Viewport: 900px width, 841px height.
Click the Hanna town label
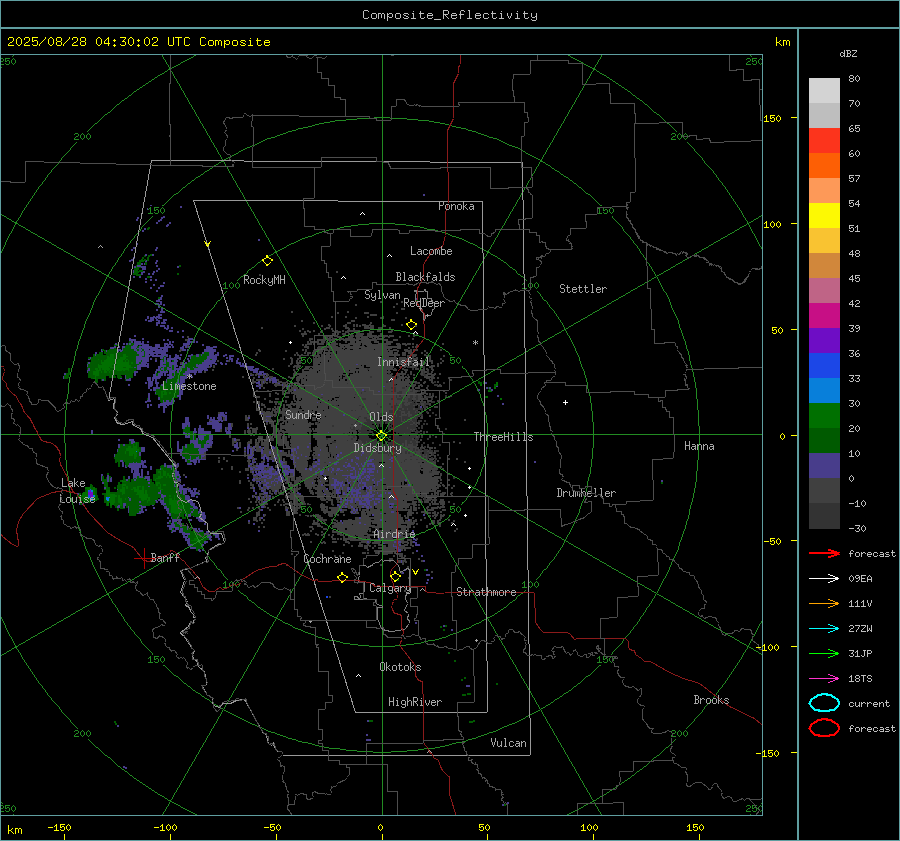(x=699, y=446)
